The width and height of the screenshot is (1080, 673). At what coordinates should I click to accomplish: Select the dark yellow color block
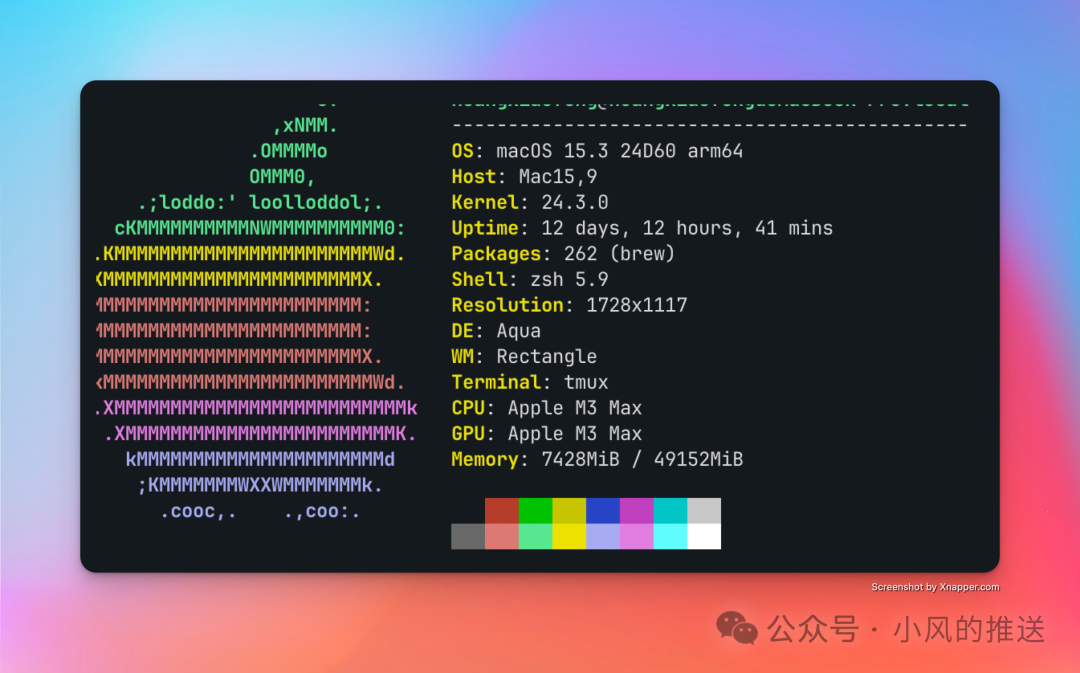[x=569, y=510]
